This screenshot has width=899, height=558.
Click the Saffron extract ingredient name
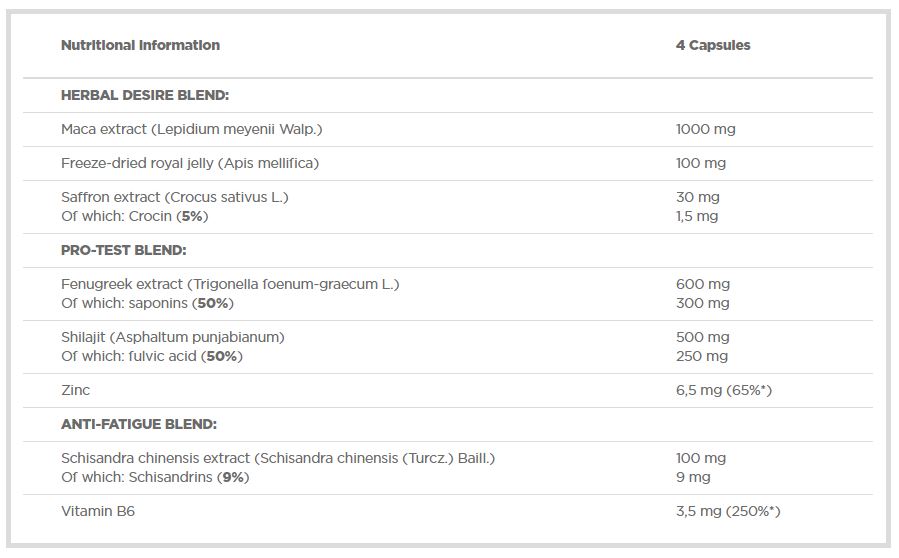(x=174, y=197)
